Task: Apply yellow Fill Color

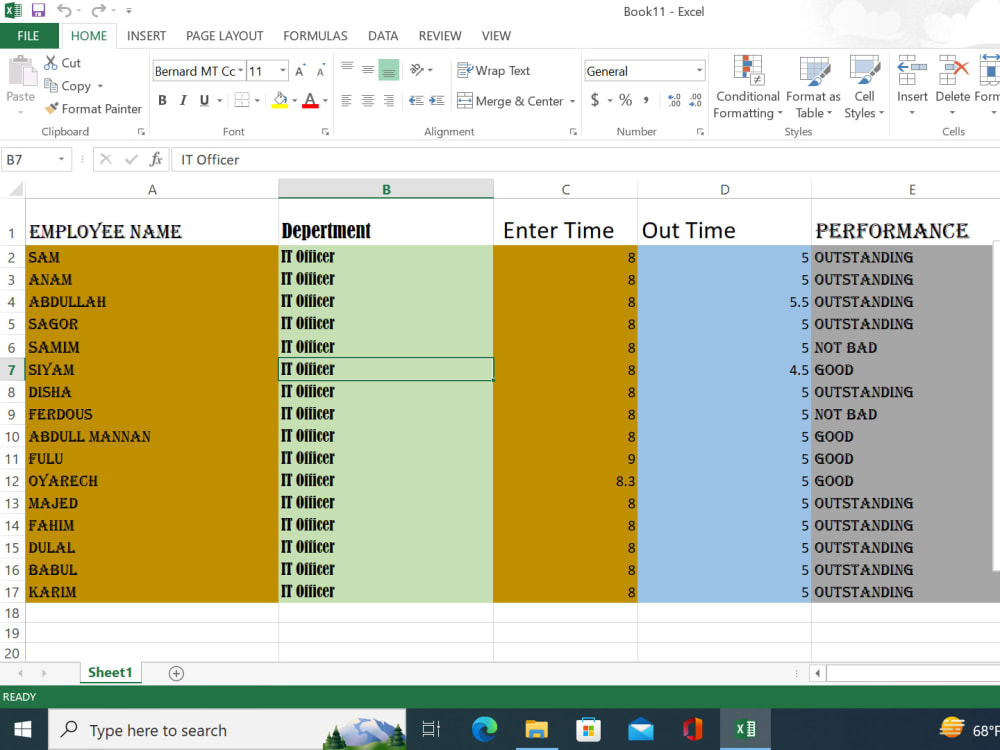Action: (x=280, y=100)
